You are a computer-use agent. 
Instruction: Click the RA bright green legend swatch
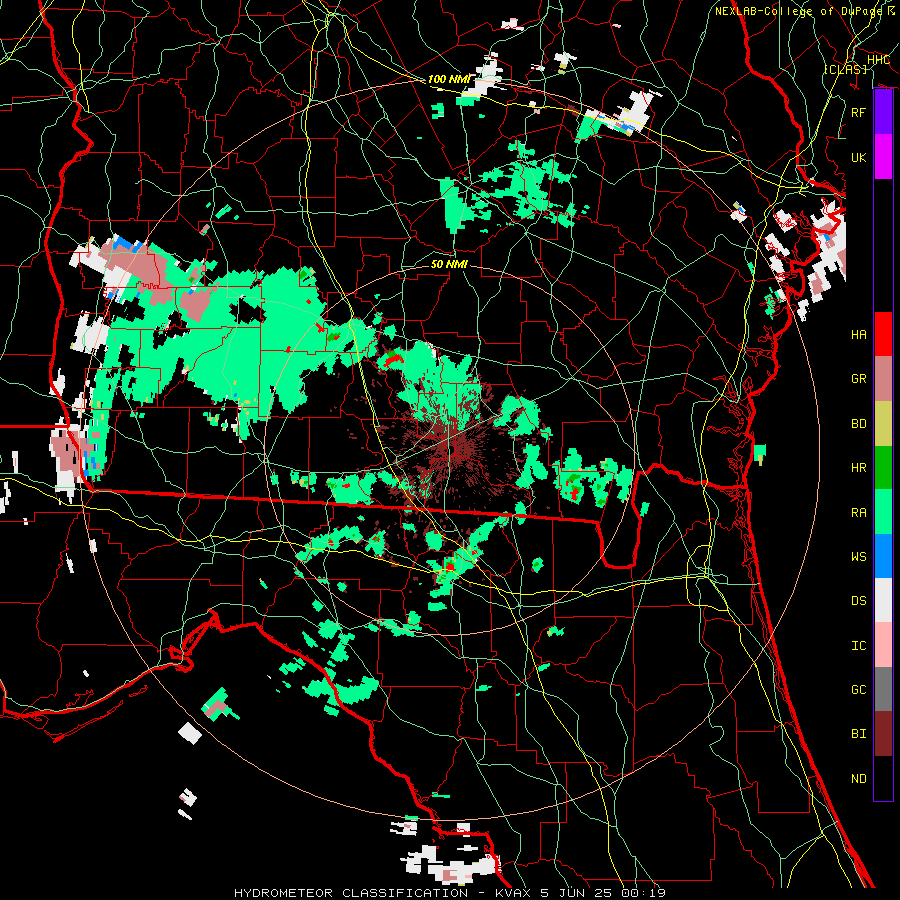coord(883,512)
